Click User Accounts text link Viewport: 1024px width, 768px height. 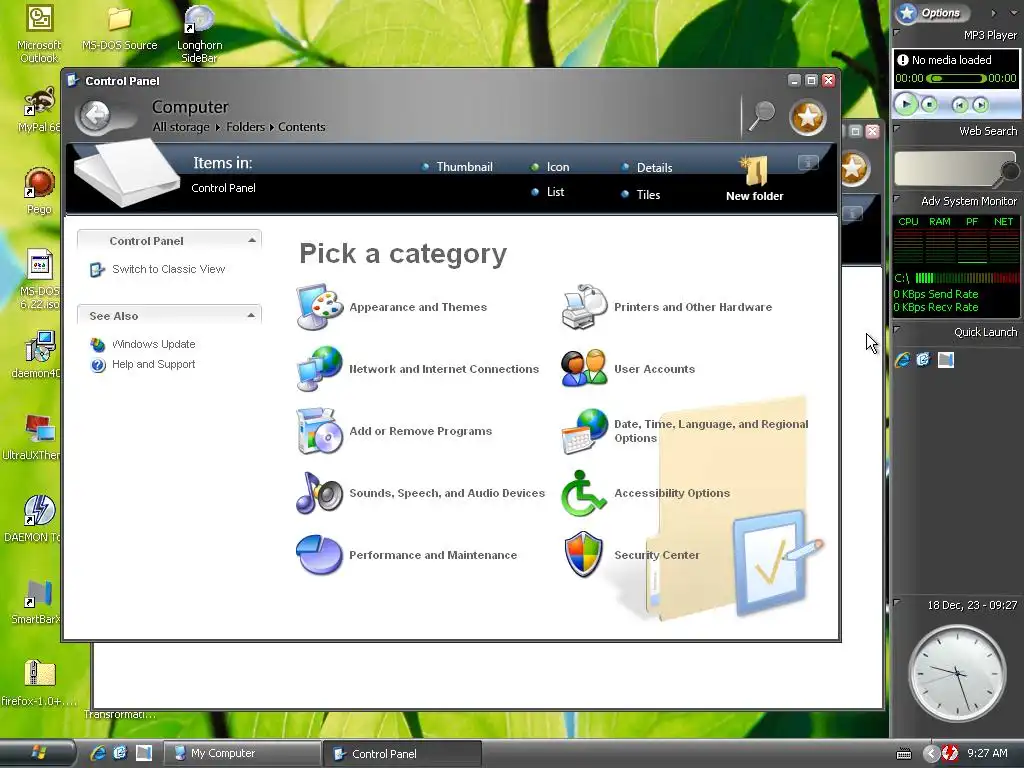coord(654,369)
